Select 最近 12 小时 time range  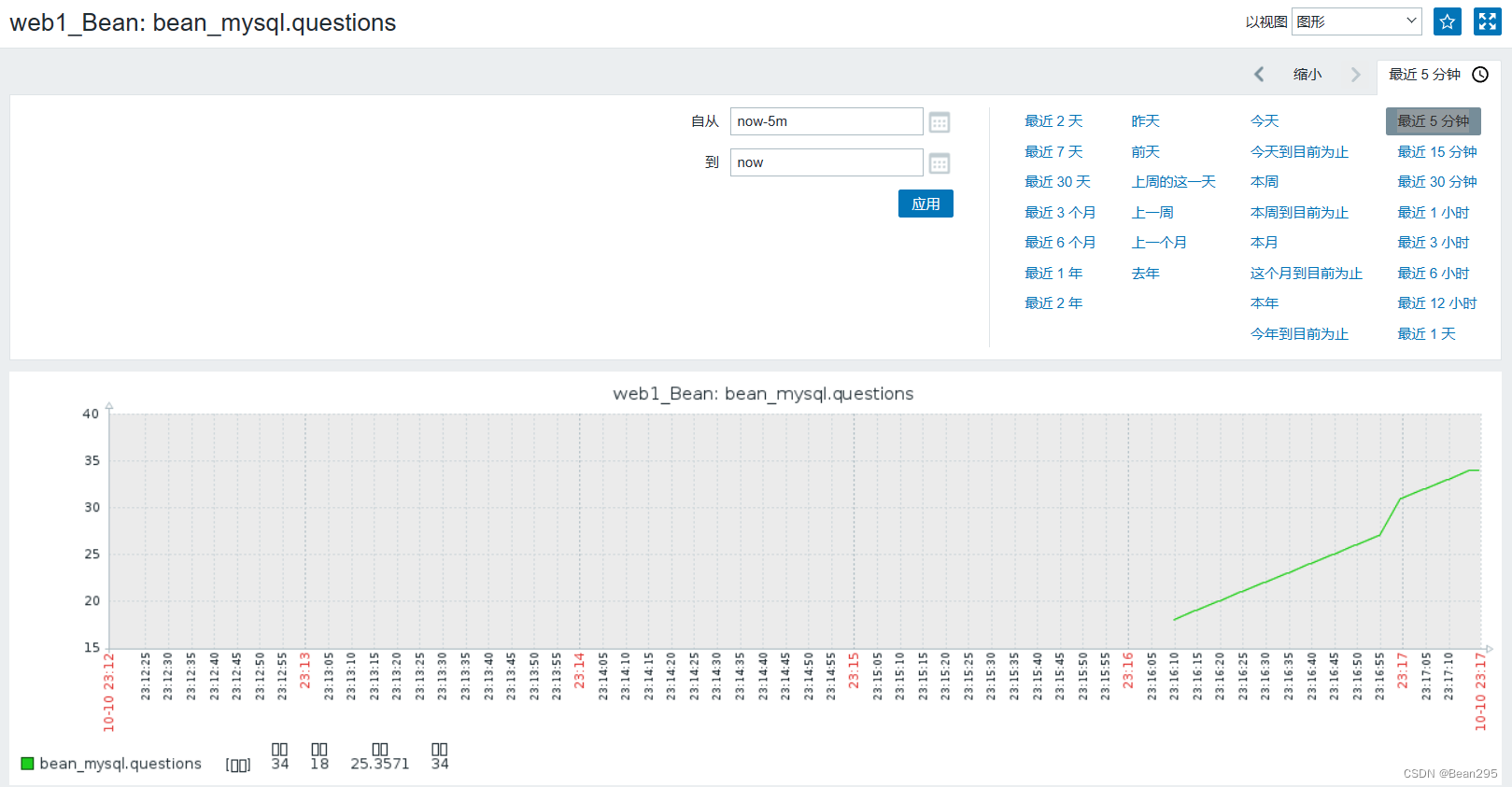click(1437, 303)
